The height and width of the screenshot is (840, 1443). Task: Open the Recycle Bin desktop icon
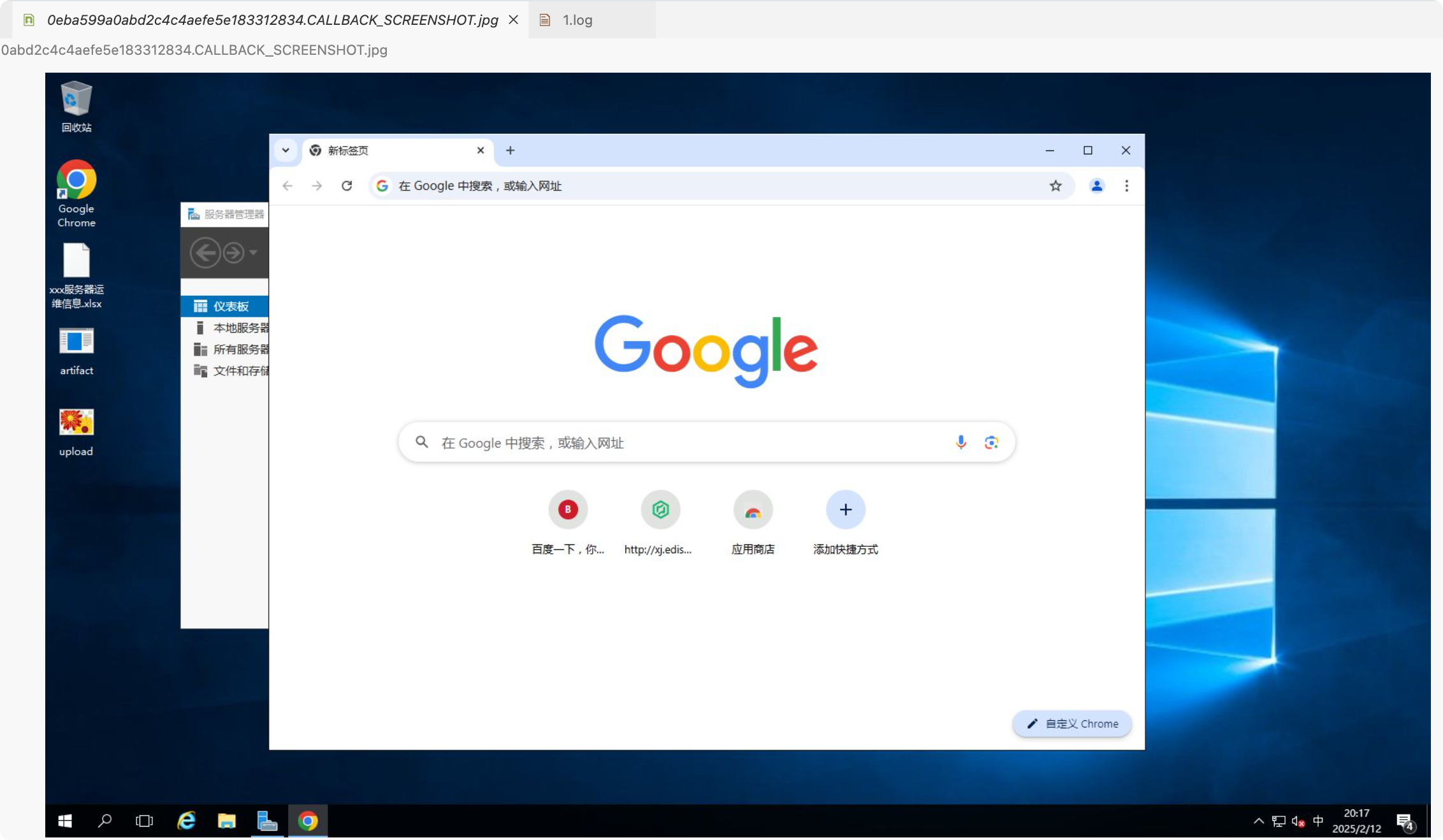(76, 106)
